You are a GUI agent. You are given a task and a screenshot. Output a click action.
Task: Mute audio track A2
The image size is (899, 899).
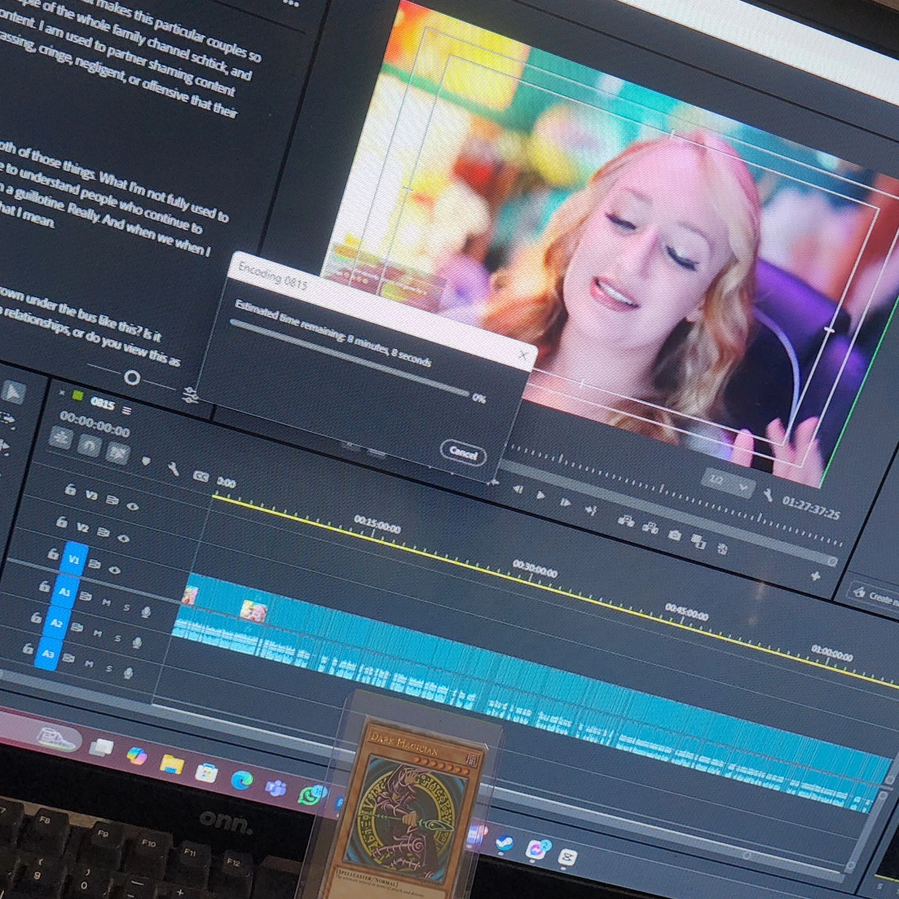coord(97,633)
